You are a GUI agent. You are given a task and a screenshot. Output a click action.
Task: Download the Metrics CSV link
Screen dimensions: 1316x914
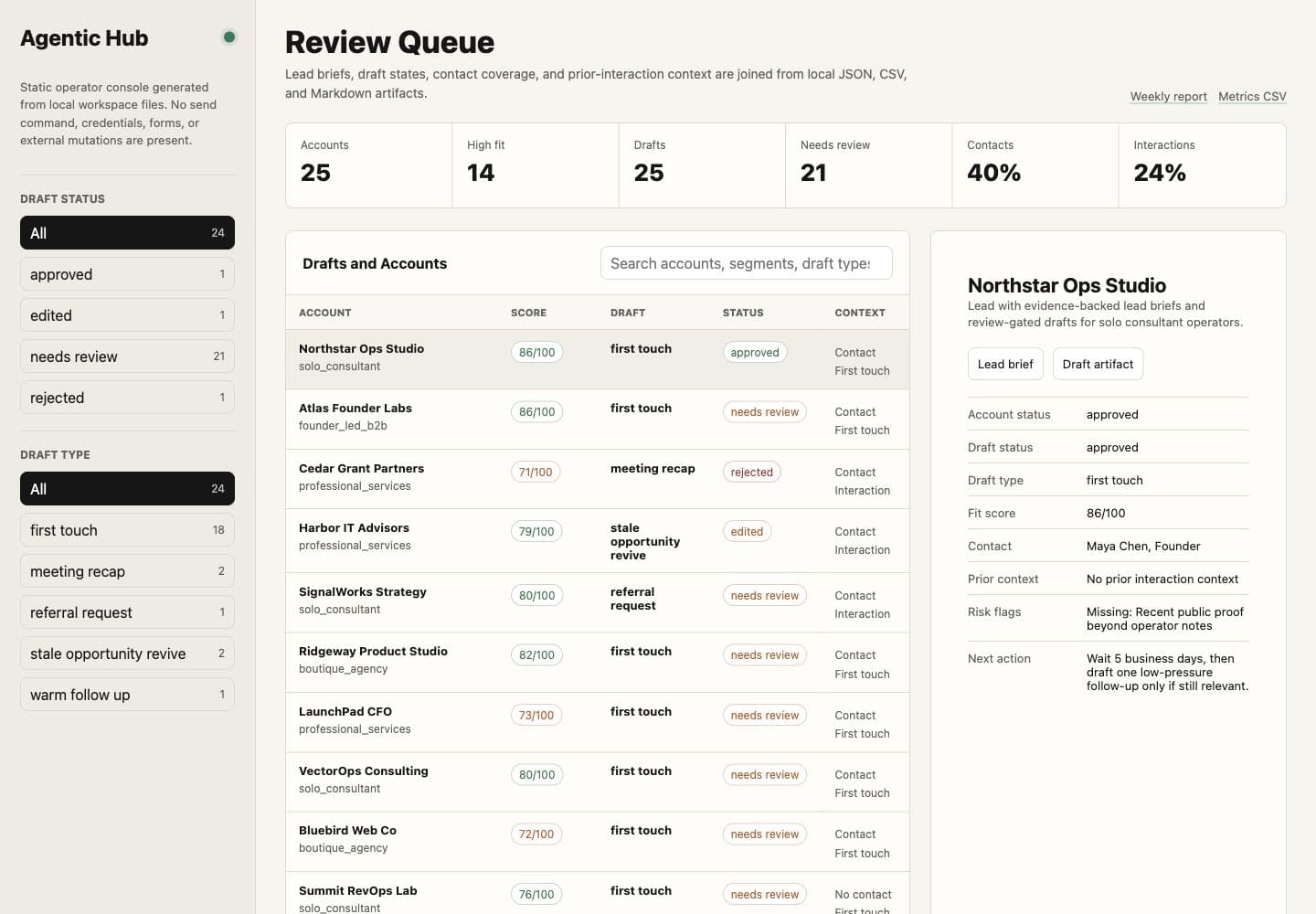point(1252,96)
